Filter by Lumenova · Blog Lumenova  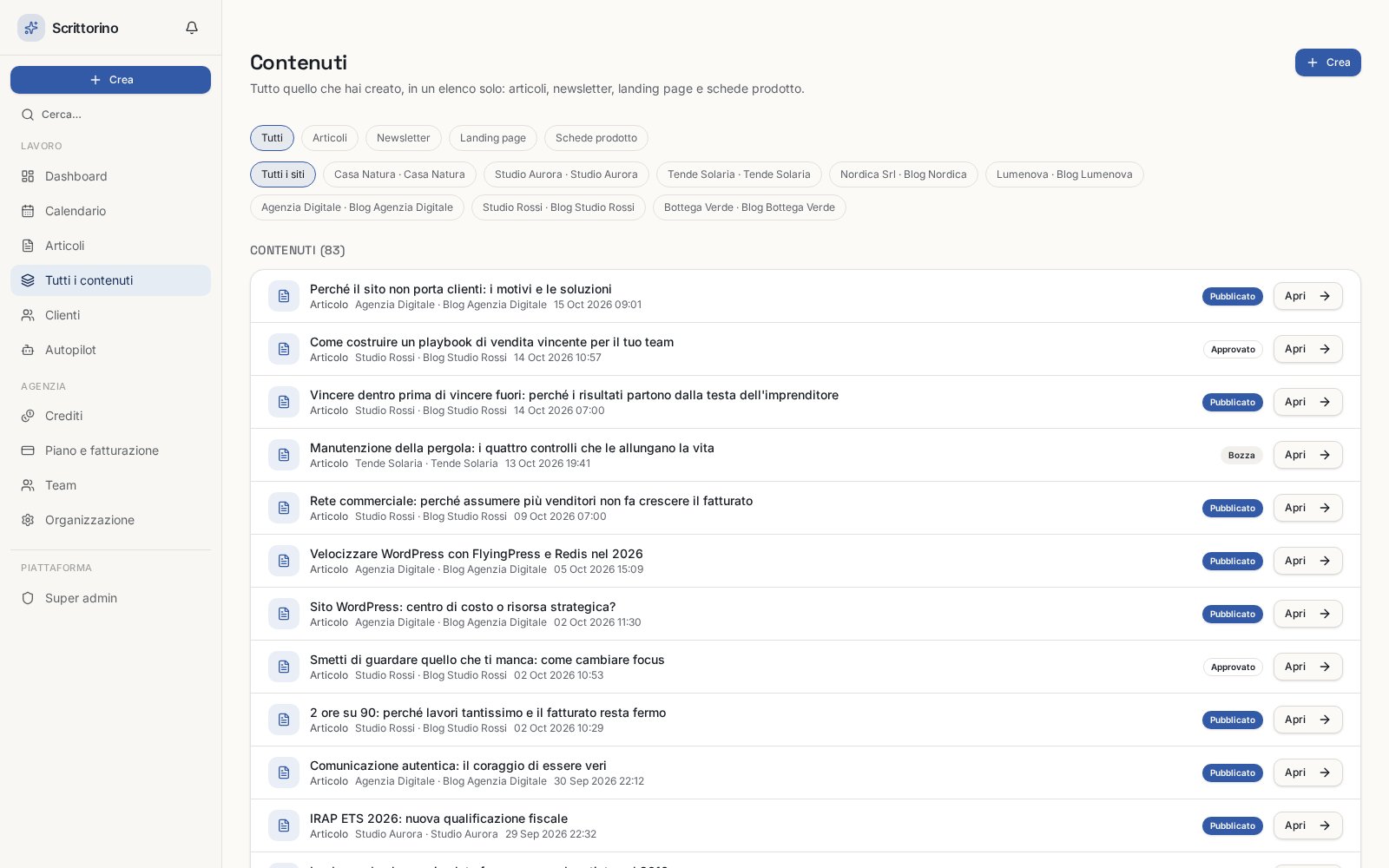click(1064, 174)
